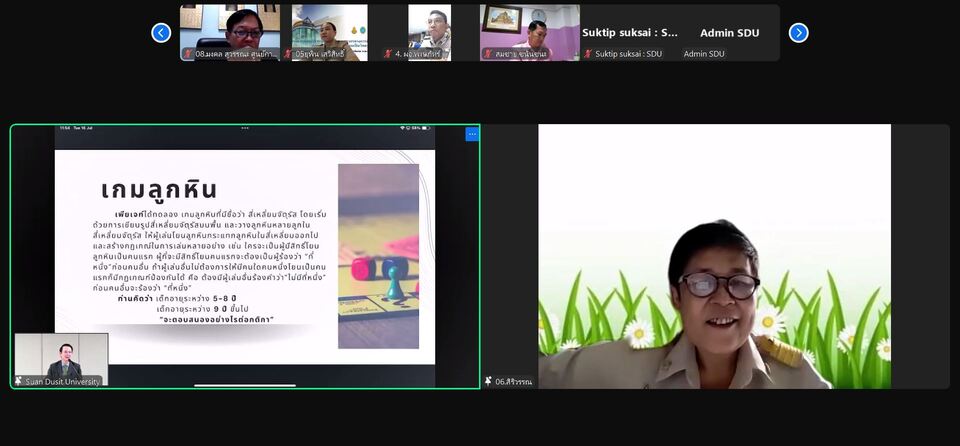The width and height of the screenshot is (960, 446).
Task: Click the board game photo on the slide
Action: coord(378,256)
